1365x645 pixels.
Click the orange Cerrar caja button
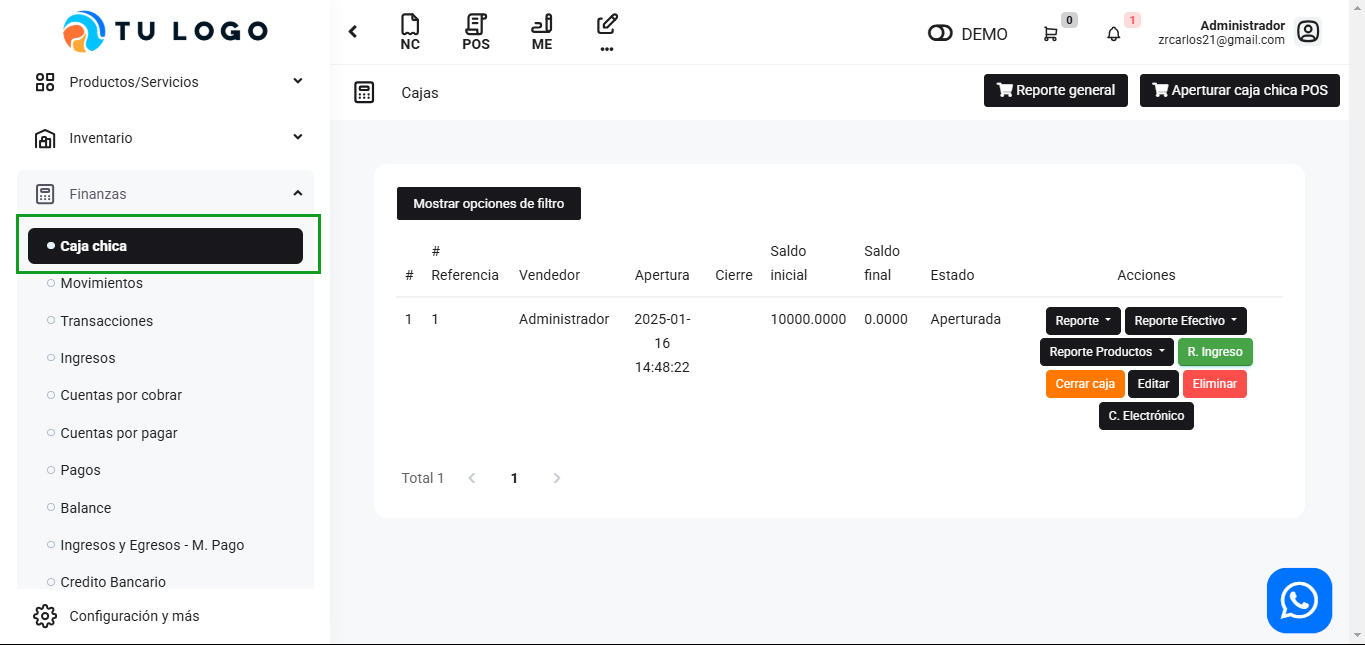click(x=1085, y=384)
